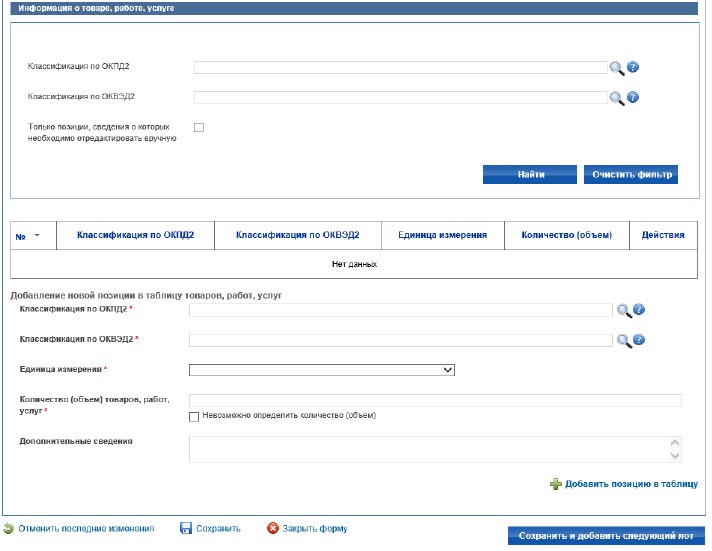Click the magnifier beside filter ОКВЭД2 field
This screenshot has height=551, width=712.
pyautogui.click(x=616, y=98)
